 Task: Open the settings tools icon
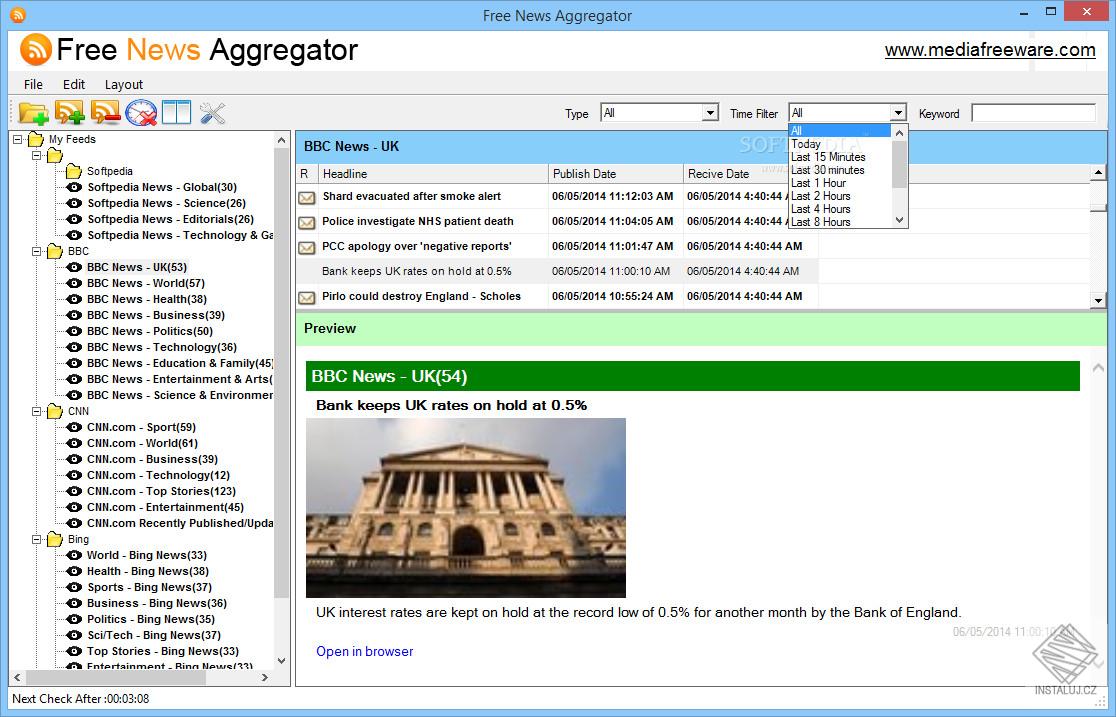[x=212, y=113]
